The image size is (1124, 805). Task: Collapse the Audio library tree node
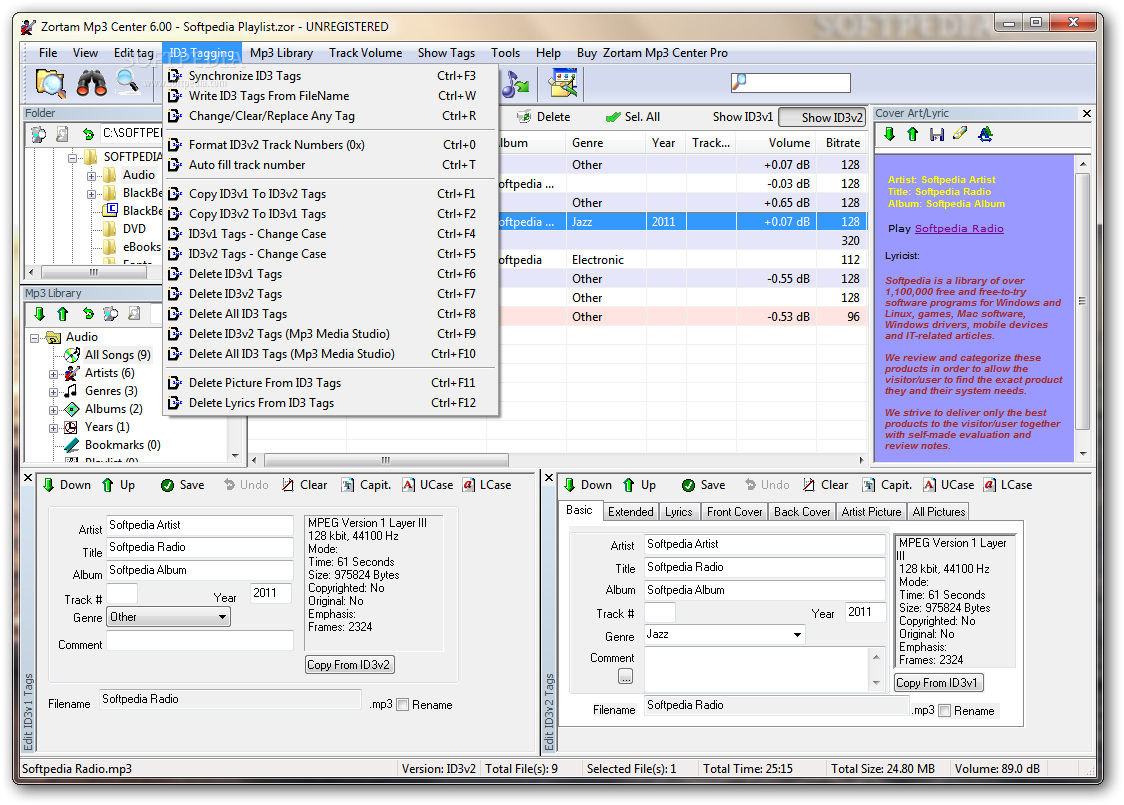34,338
